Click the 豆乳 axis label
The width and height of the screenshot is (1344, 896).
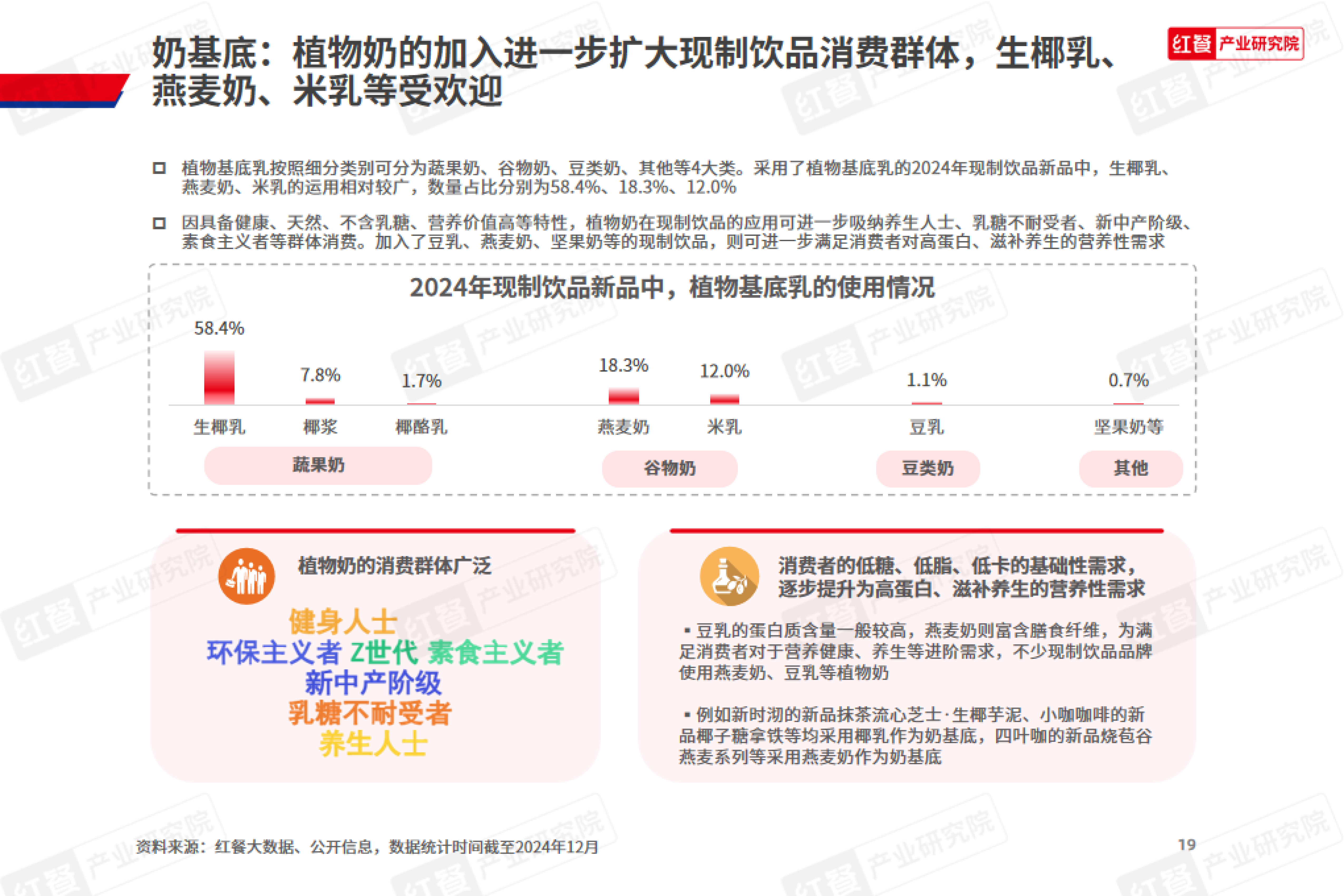tap(927, 427)
